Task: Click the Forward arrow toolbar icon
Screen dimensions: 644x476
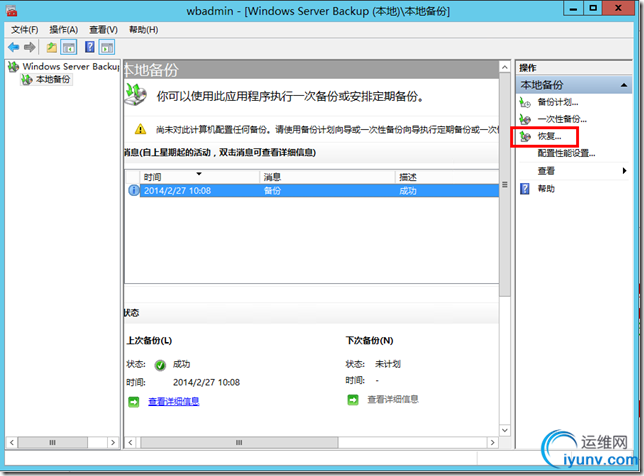Action: point(29,48)
